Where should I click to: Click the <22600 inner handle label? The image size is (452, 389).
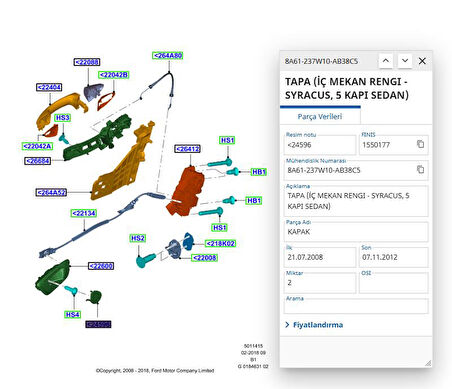[x=101, y=266]
